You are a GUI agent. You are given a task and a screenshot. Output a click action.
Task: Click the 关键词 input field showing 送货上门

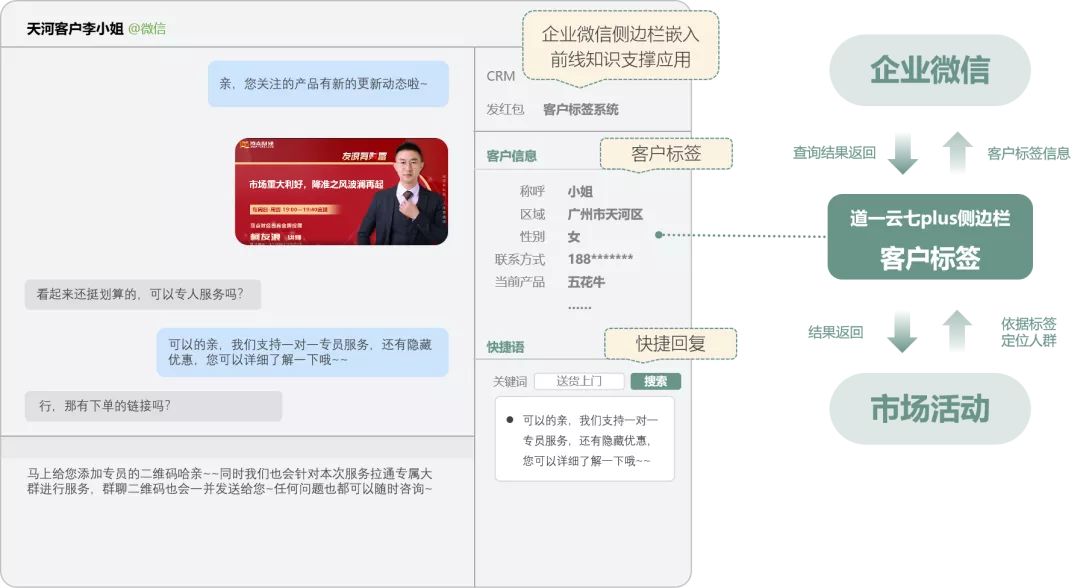pos(579,381)
